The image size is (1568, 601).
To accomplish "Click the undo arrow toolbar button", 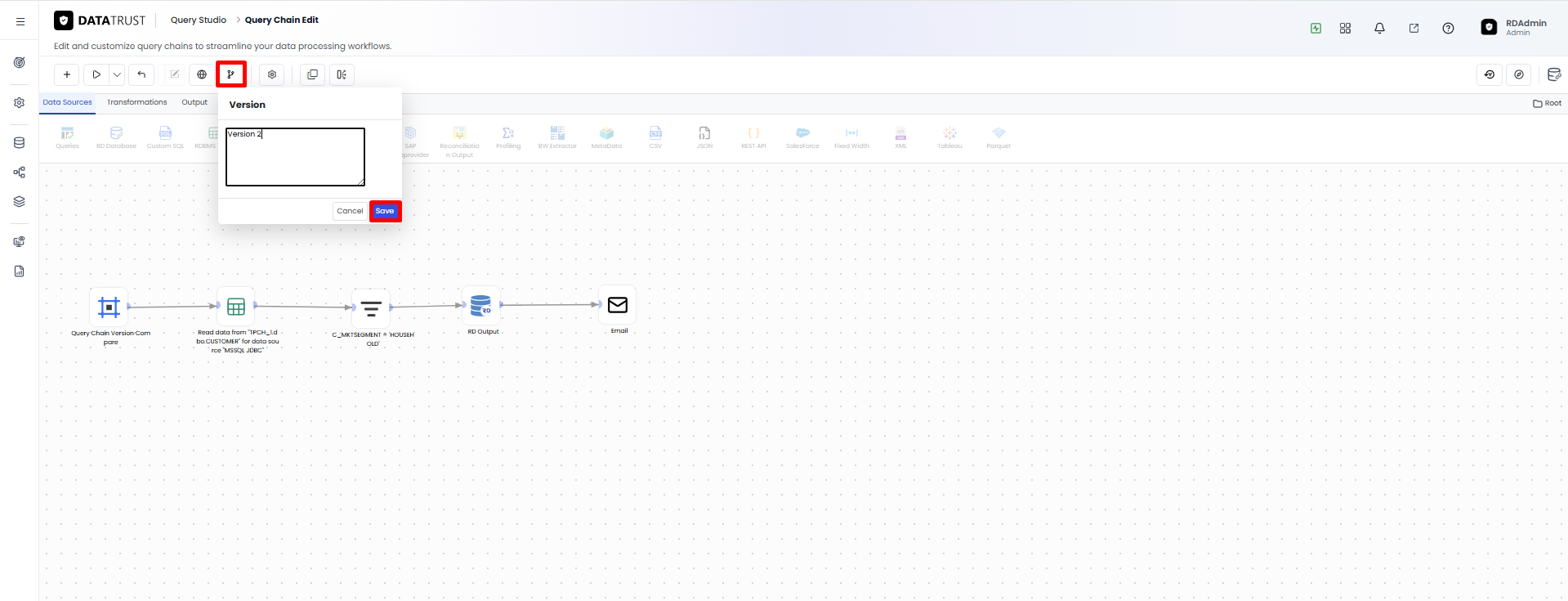I will pos(141,74).
